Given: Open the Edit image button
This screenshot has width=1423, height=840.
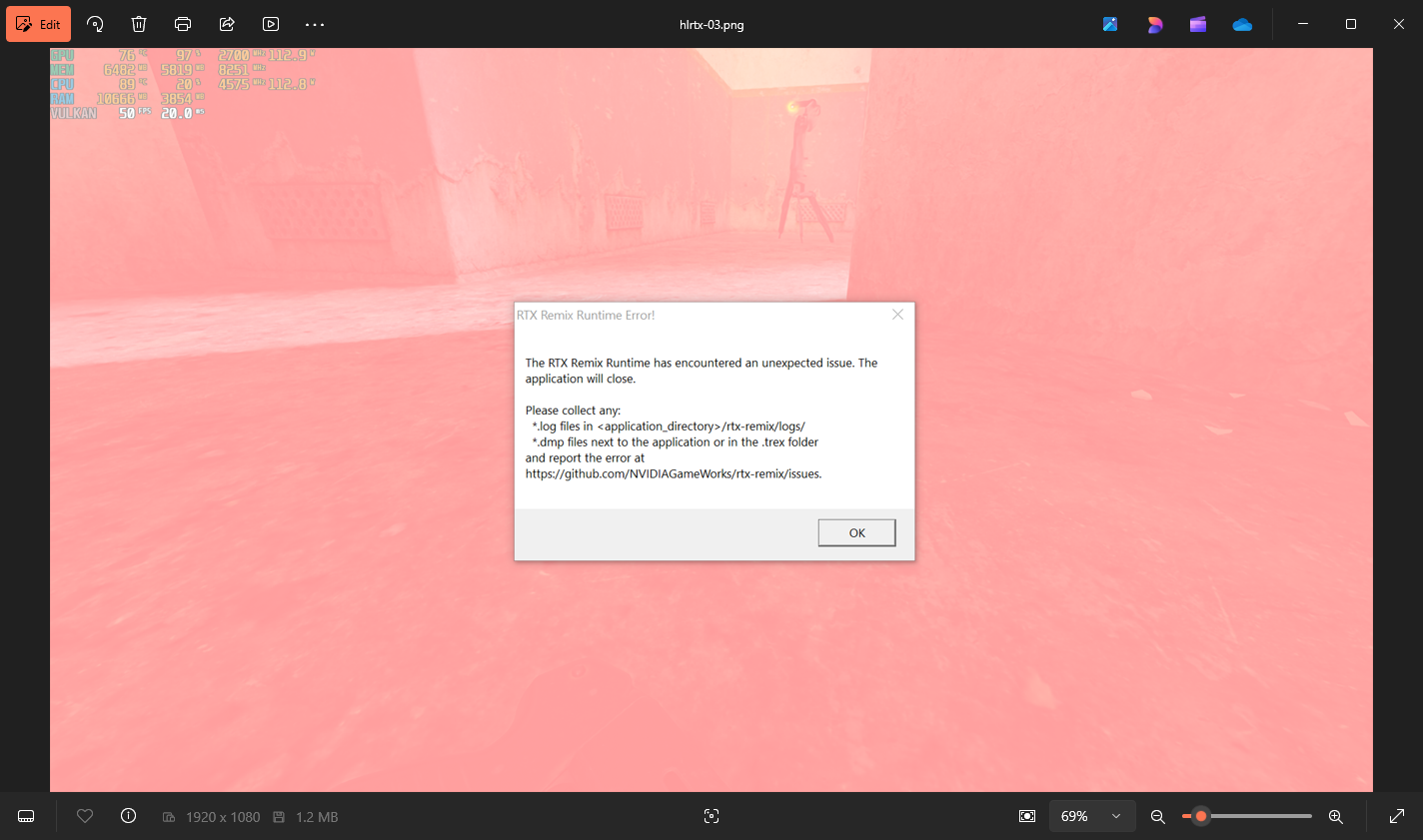Looking at the screenshot, I should tap(38, 24).
